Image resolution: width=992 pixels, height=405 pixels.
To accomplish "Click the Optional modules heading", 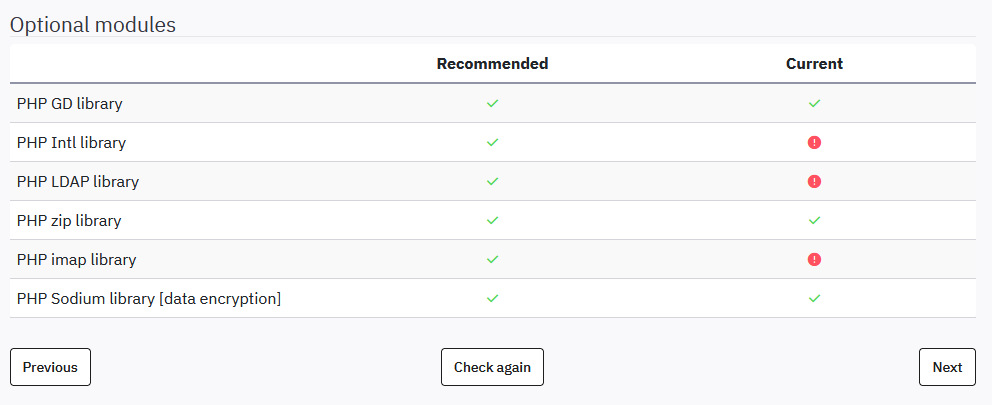I will [x=93, y=25].
